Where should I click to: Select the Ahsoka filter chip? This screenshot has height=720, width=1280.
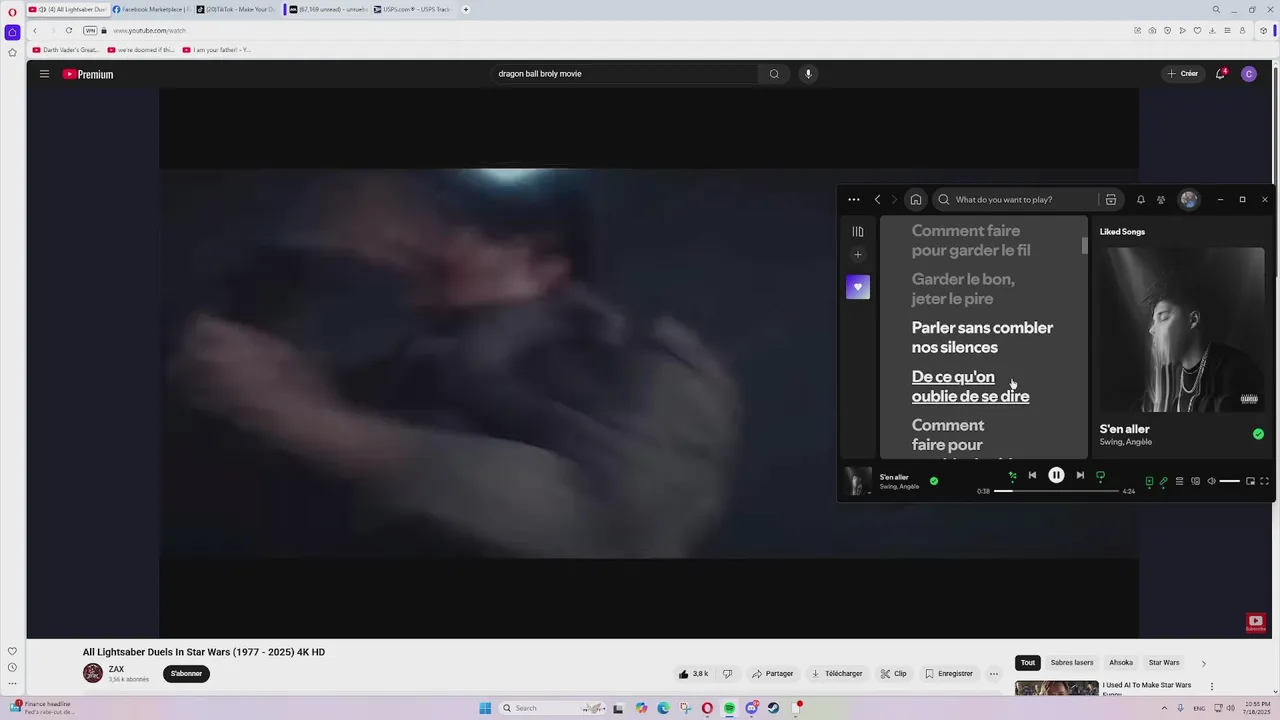(x=1121, y=663)
